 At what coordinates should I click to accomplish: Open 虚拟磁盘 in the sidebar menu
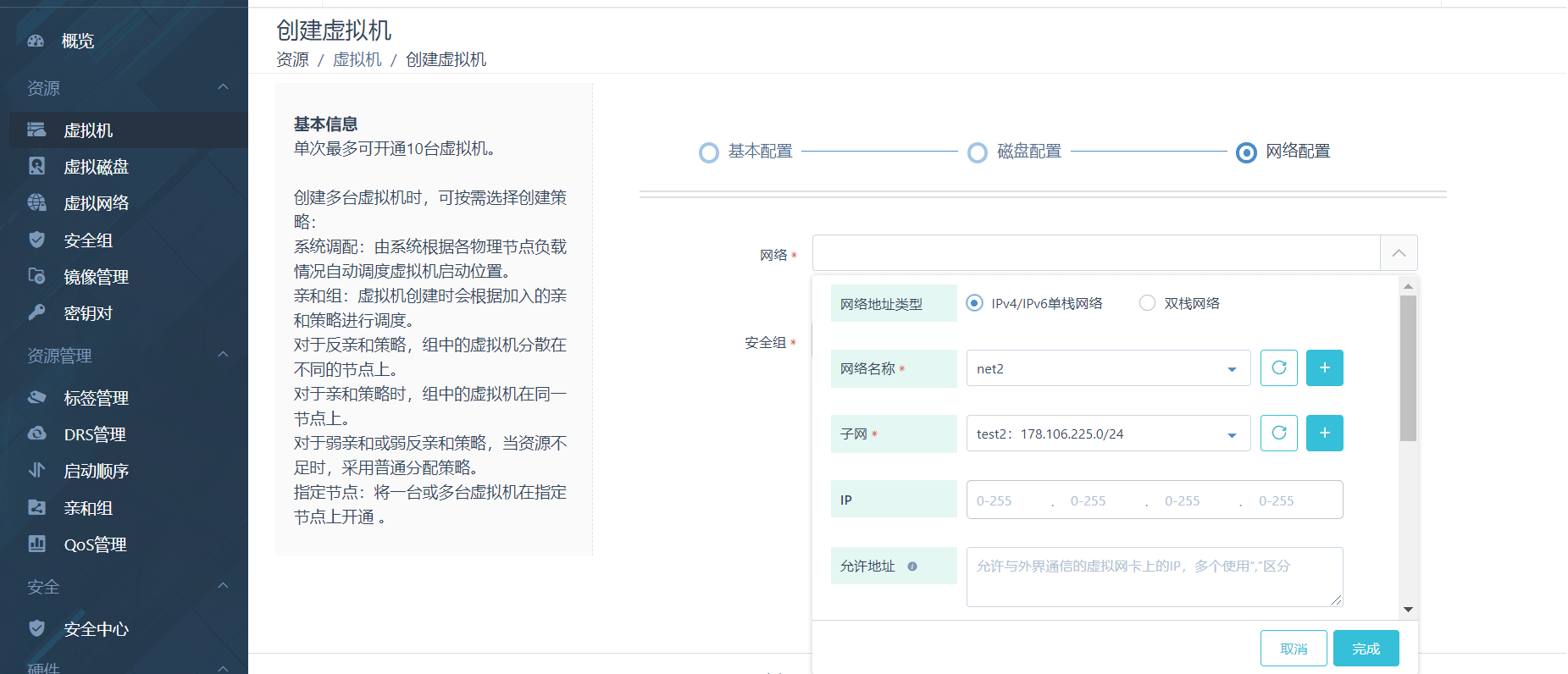tap(96, 167)
